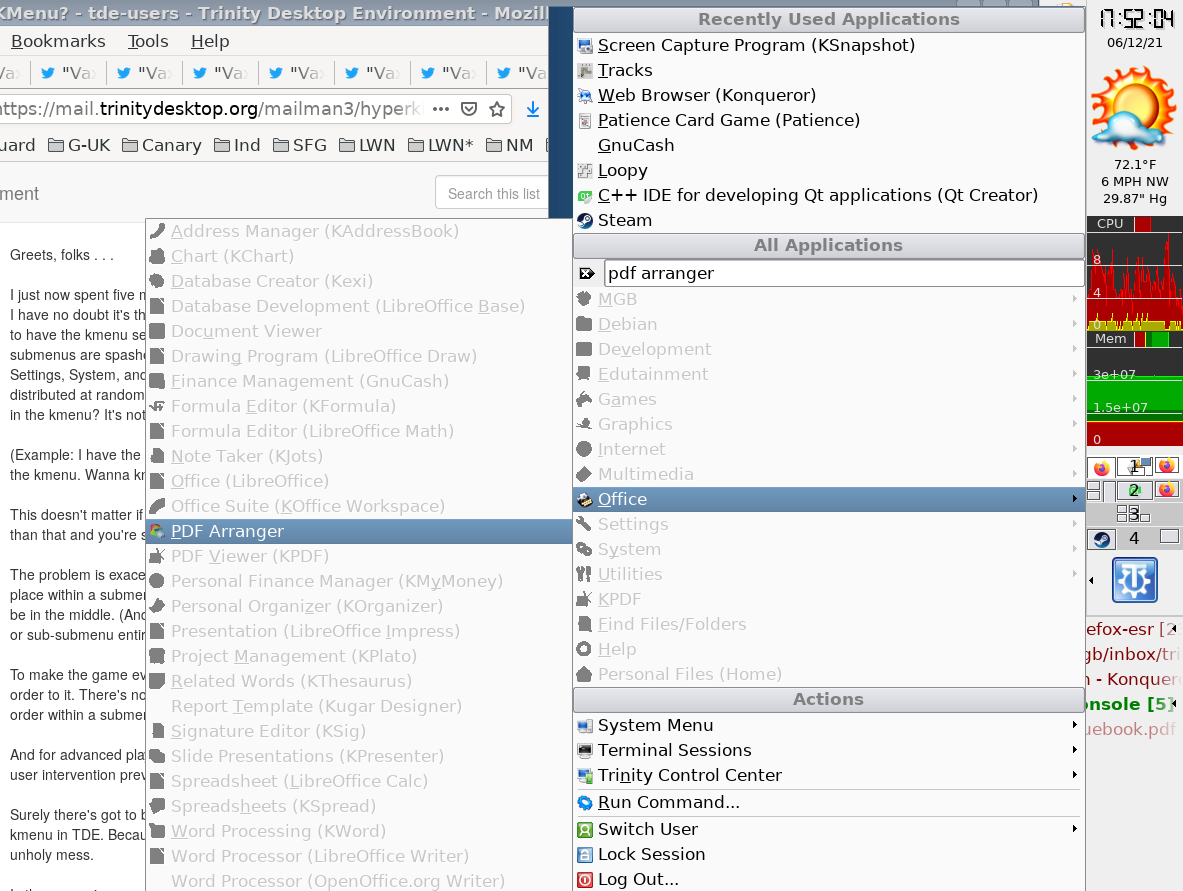
Task: Click the Search this list field
Action: point(494,194)
